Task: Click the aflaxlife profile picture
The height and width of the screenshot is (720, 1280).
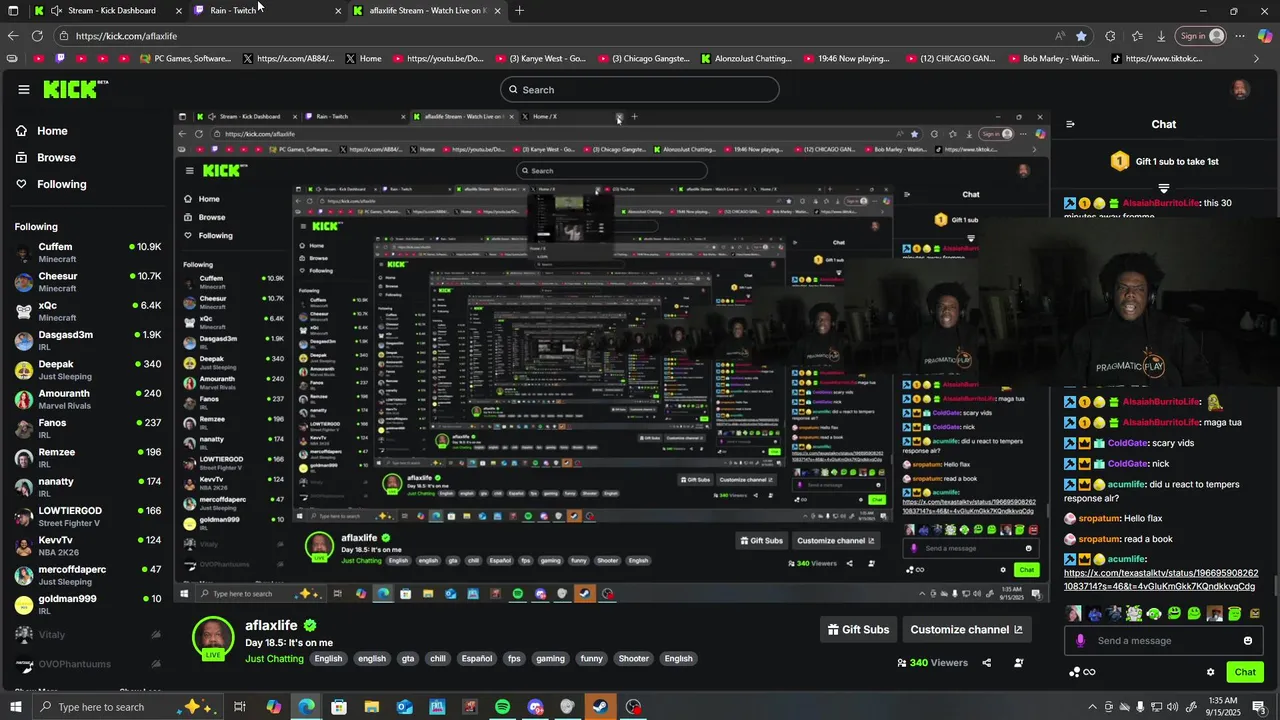Action: [x=213, y=638]
